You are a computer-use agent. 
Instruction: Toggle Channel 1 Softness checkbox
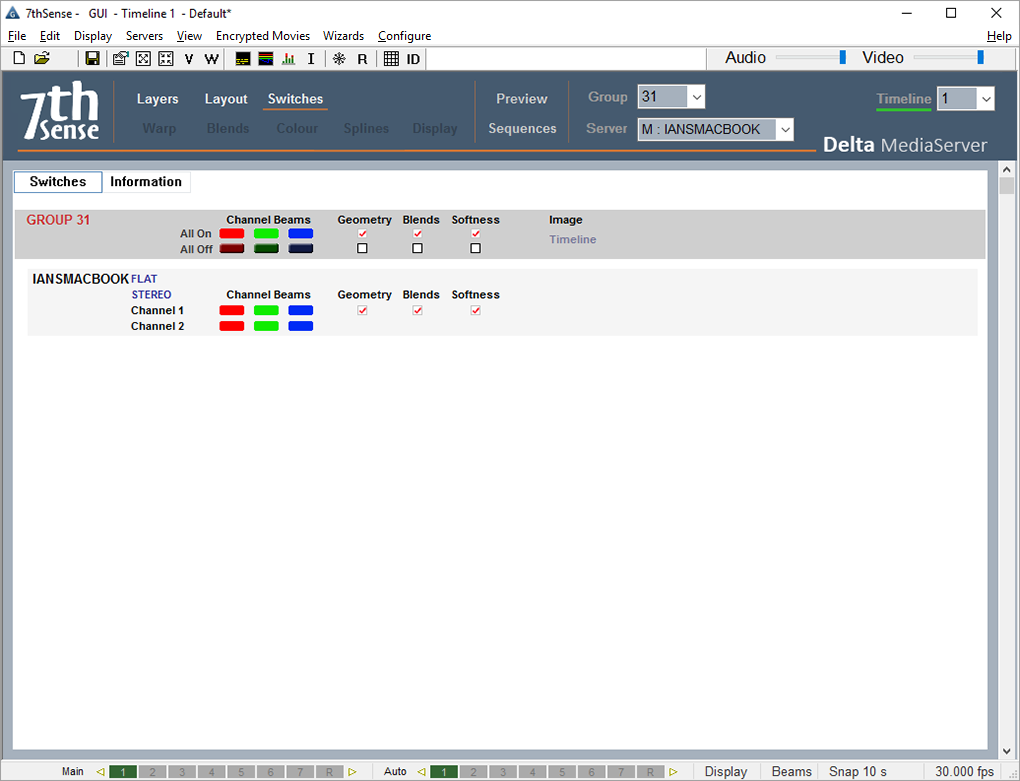click(x=476, y=310)
